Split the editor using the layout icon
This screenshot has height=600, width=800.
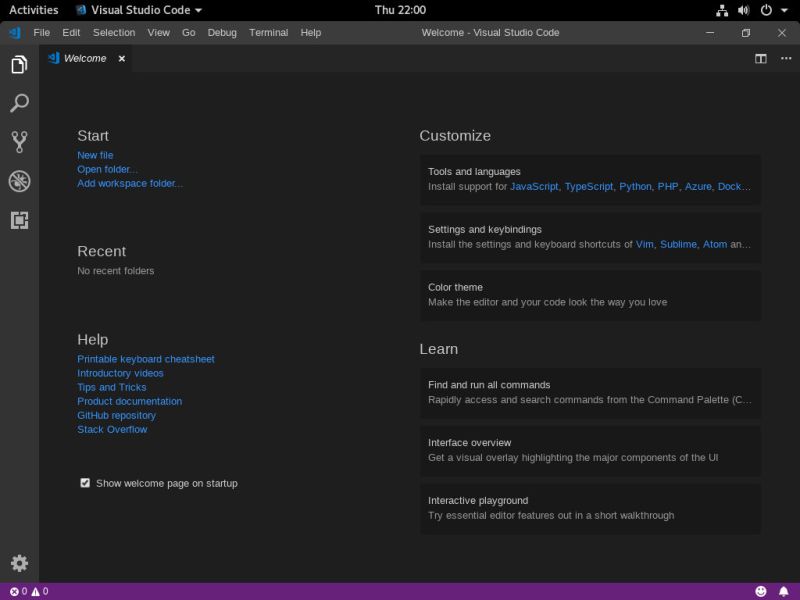[x=761, y=58]
